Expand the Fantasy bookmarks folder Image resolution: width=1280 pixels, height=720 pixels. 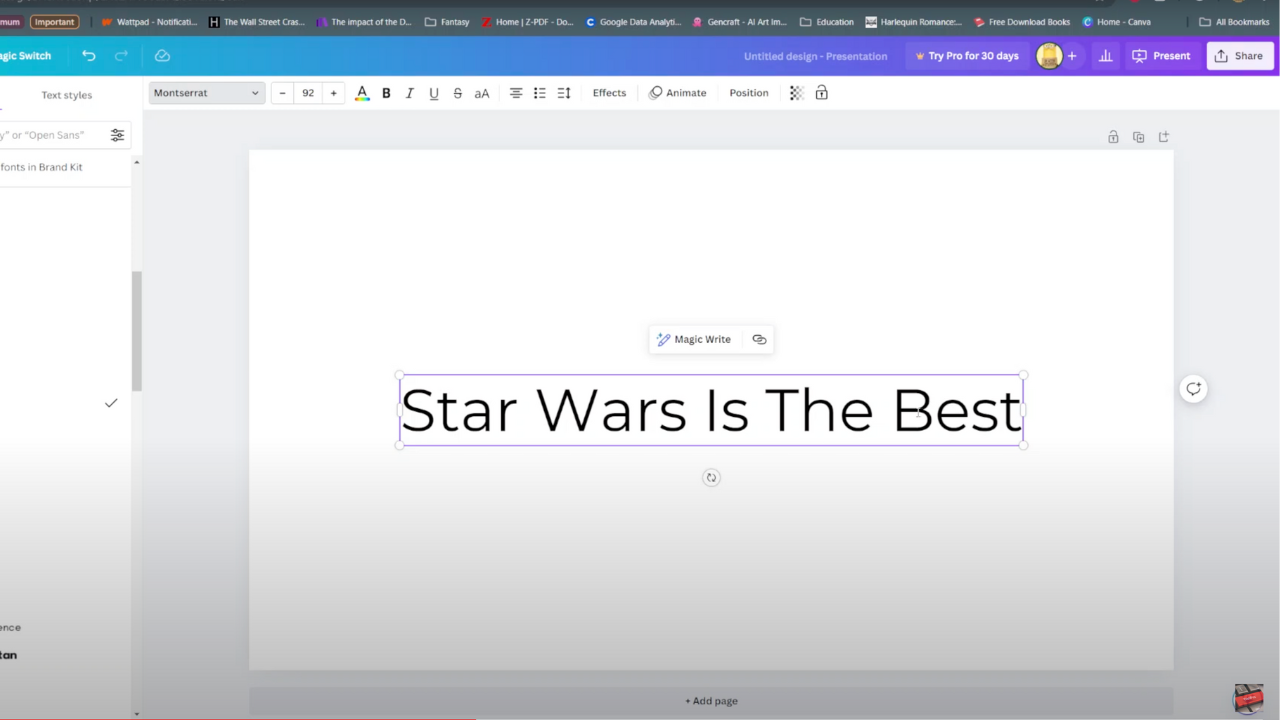(446, 22)
